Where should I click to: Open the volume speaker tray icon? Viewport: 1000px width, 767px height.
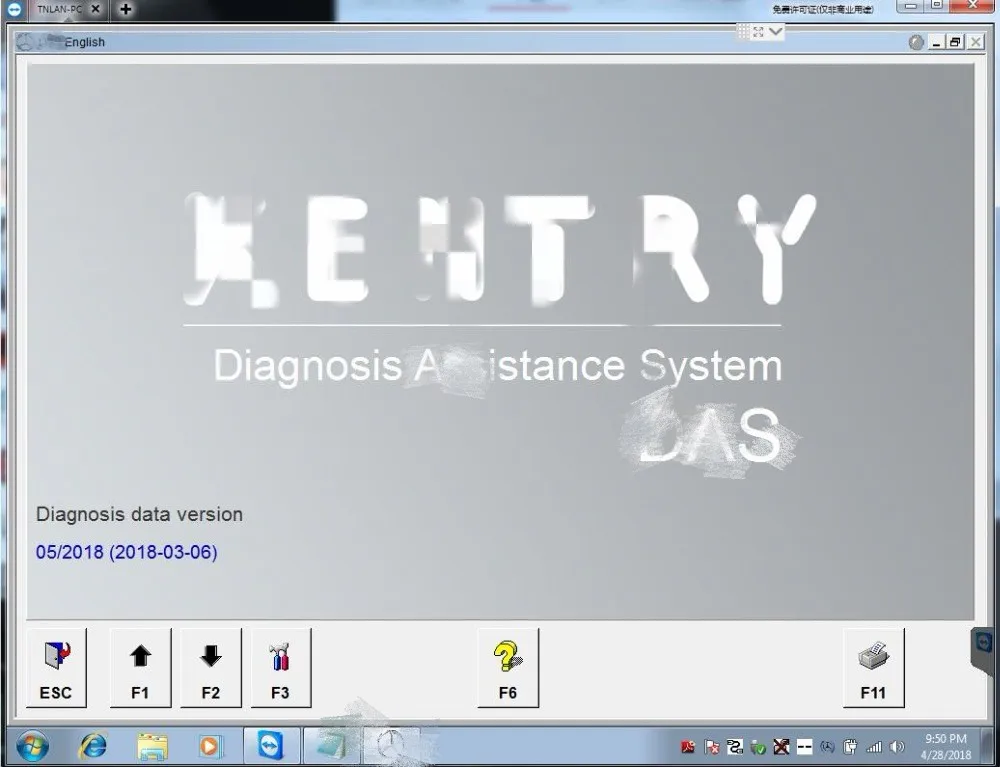pyautogui.click(x=897, y=747)
